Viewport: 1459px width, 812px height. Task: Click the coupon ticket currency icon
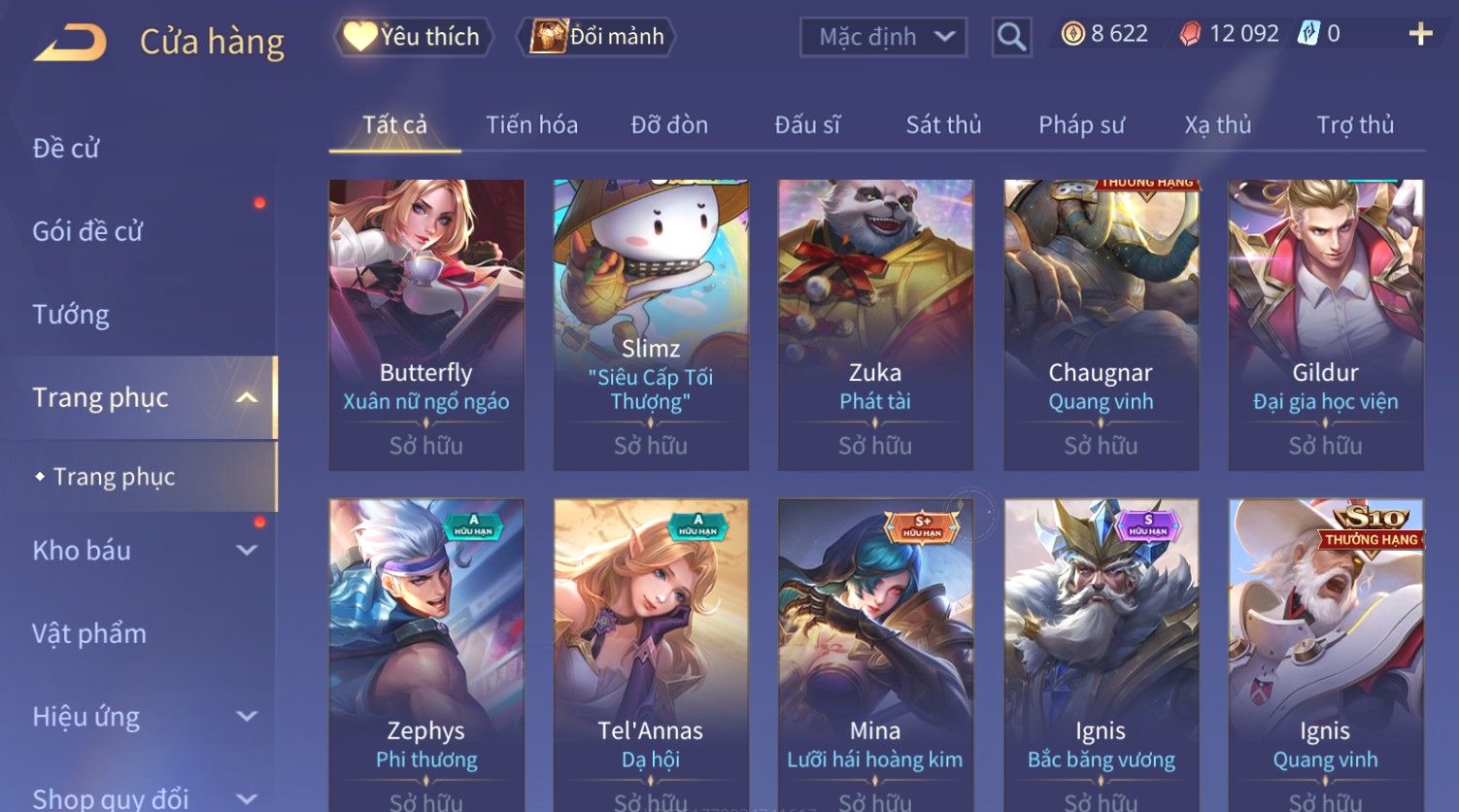point(1309,34)
